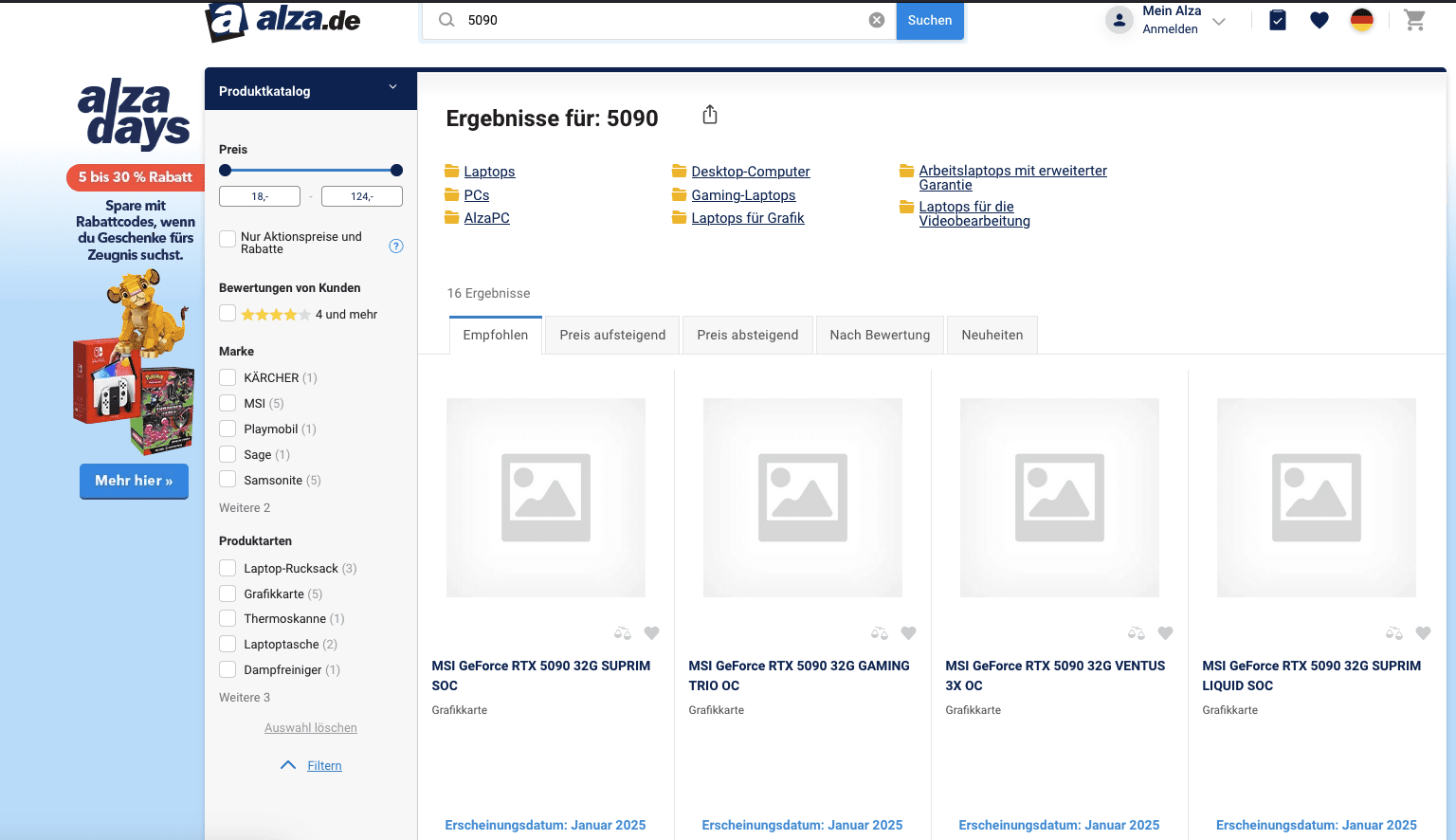Check the Dampfreiniger product type

(227, 669)
